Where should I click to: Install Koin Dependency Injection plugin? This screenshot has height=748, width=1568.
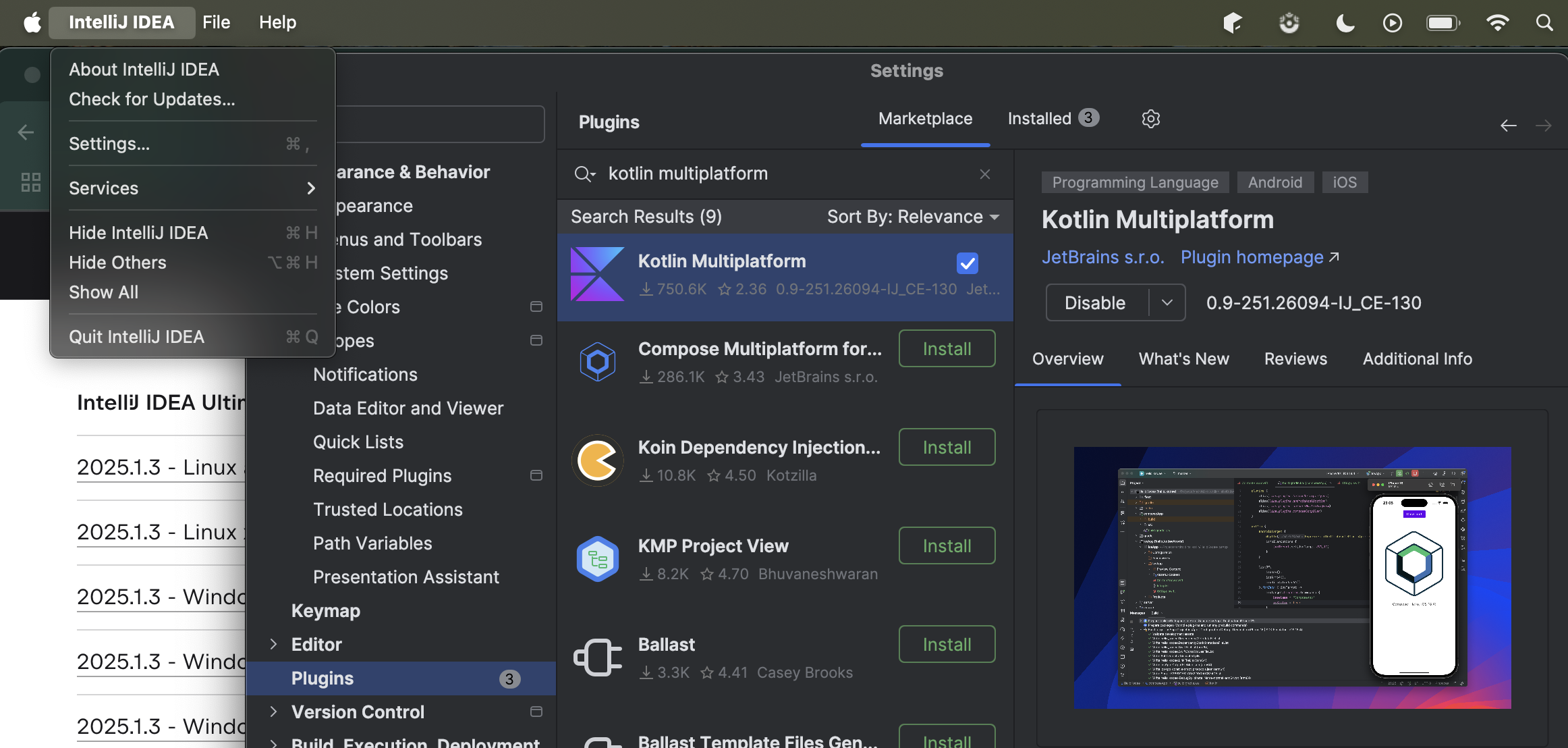click(x=947, y=447)
